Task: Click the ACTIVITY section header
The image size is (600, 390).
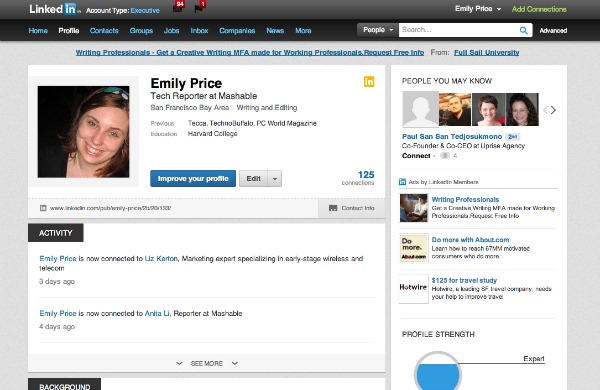Action: tap(55, 233)
